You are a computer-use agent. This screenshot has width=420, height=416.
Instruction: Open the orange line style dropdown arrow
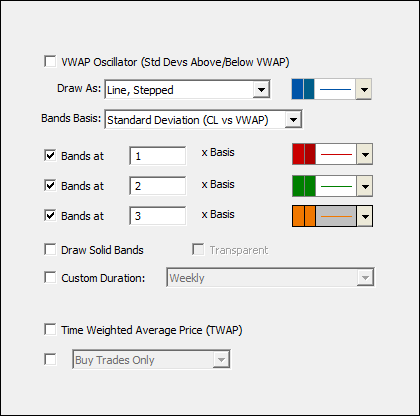364,216
